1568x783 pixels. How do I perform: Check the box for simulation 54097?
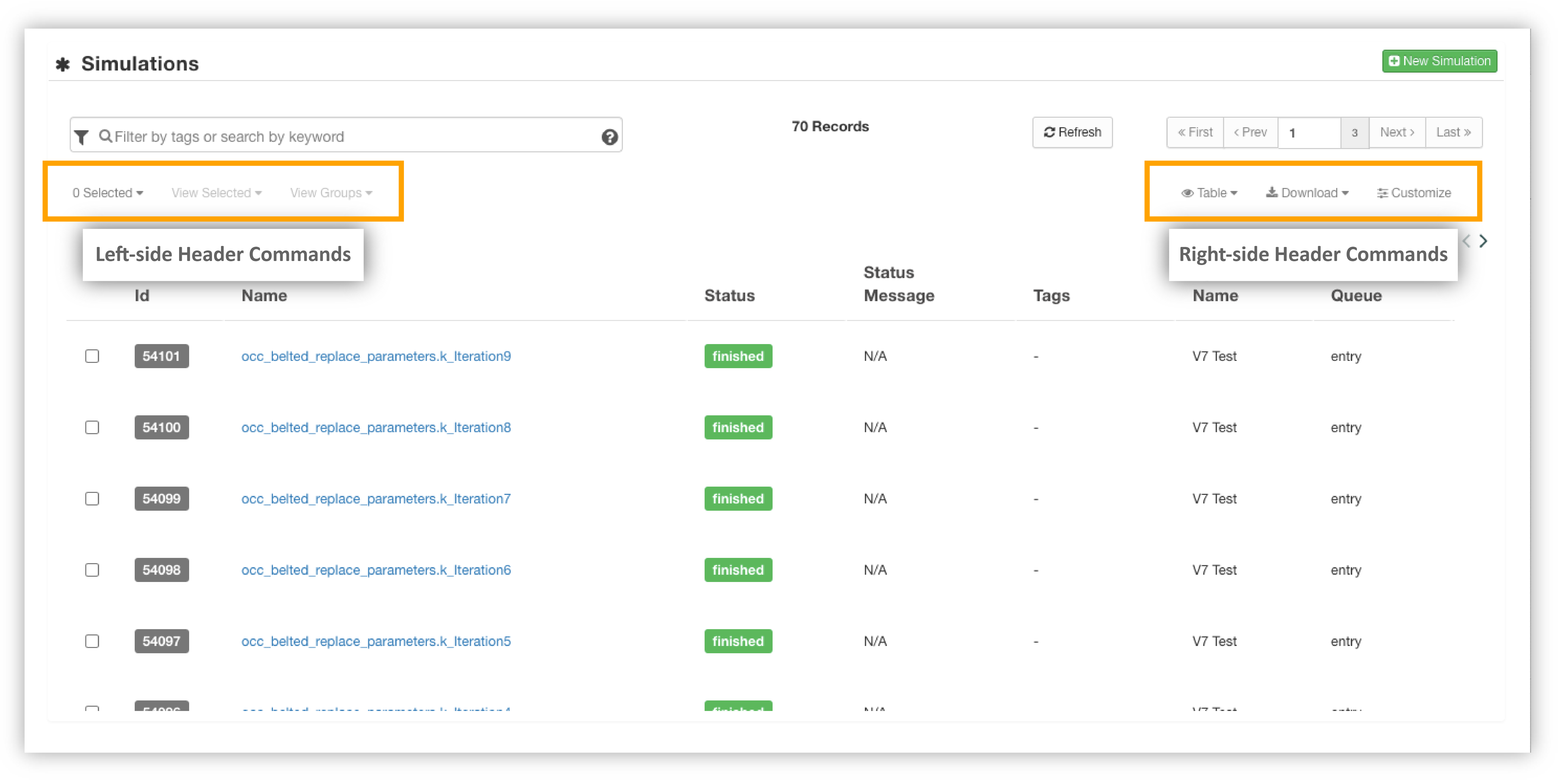pyautogui.click(x=92, y=641)
